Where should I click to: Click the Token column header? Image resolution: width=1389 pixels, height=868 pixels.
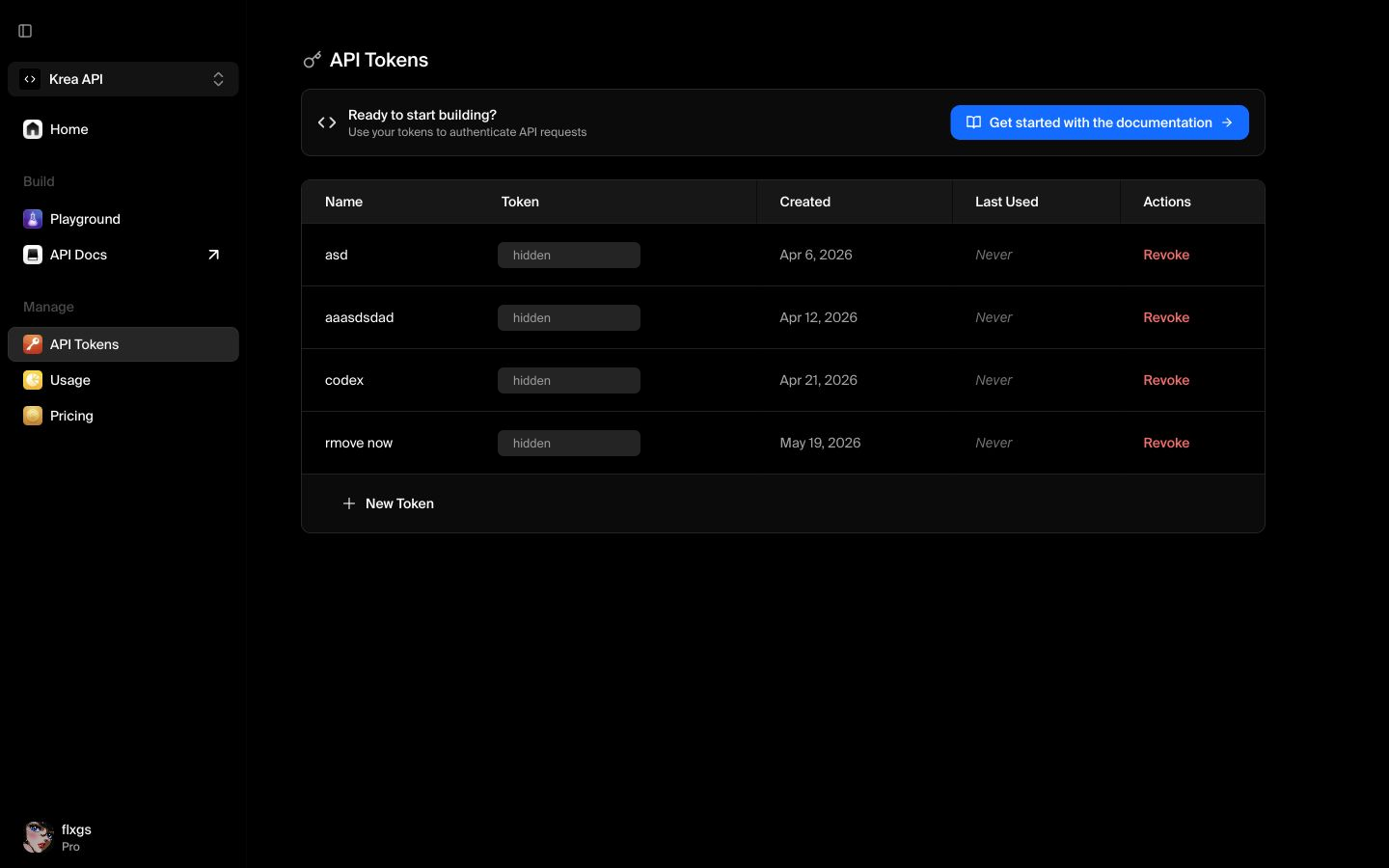click(520, 202)
